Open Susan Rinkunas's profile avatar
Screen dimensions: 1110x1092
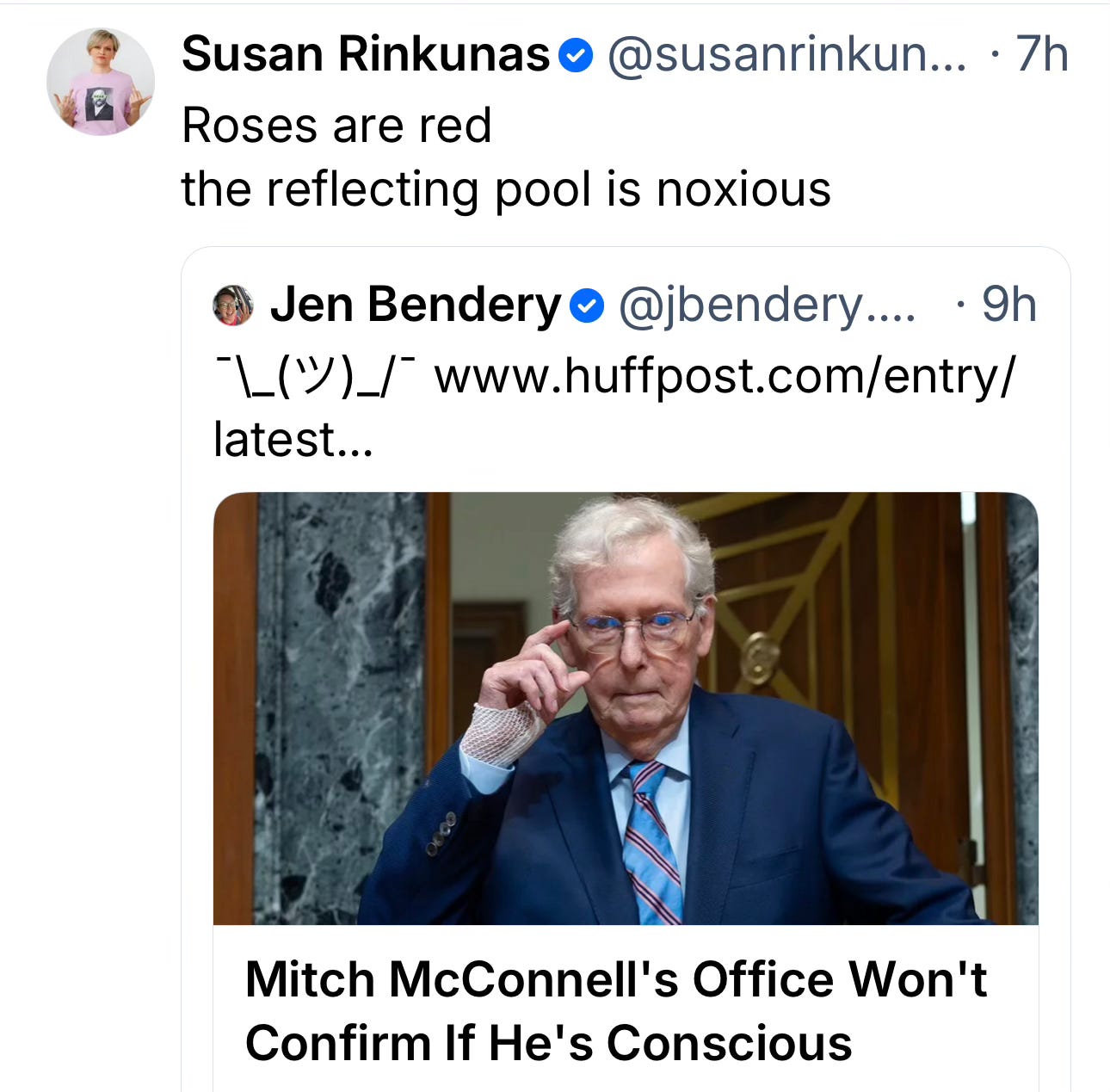pos(100,82)
